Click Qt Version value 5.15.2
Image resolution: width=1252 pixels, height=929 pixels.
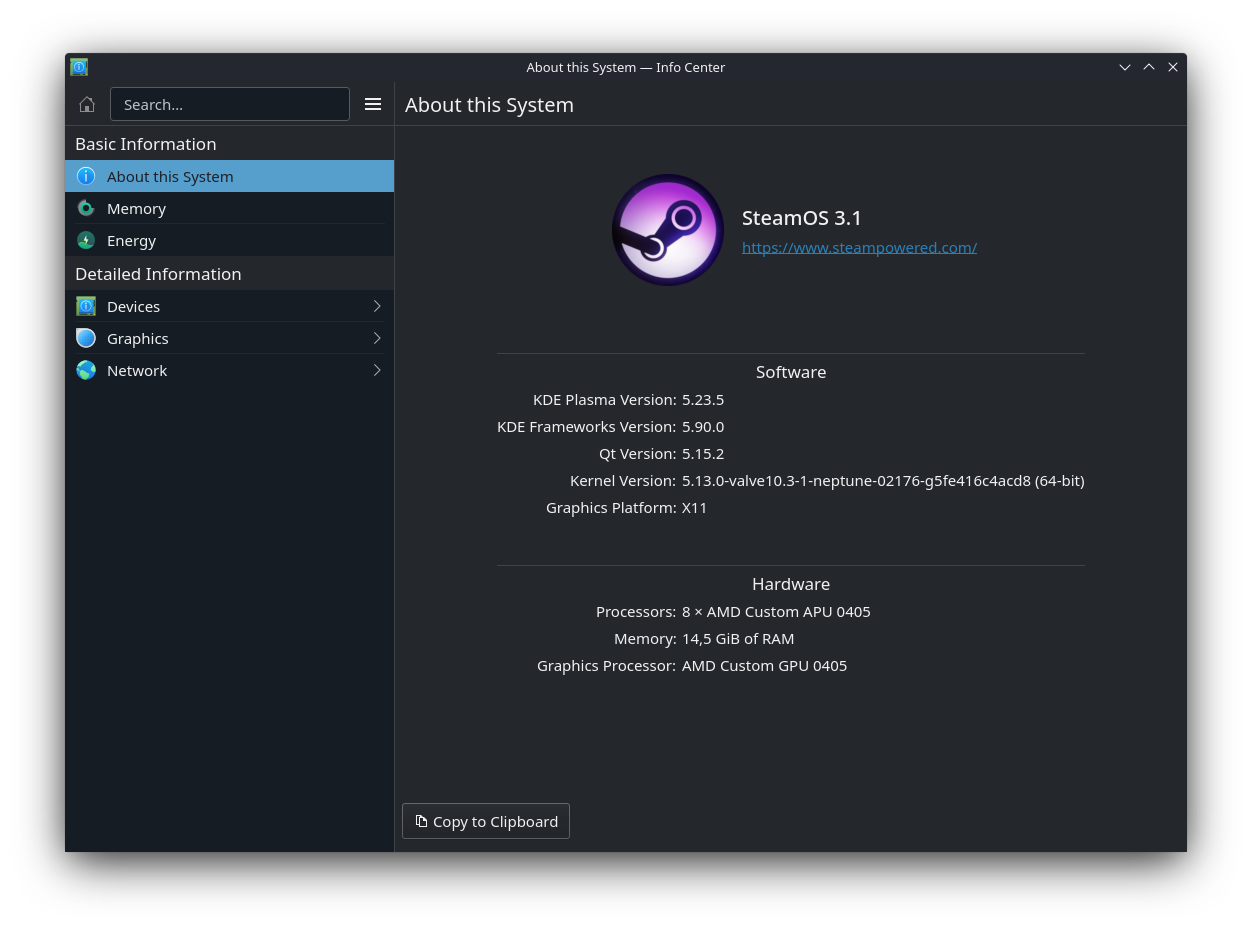pyautogui.click(x=703, y=453)
